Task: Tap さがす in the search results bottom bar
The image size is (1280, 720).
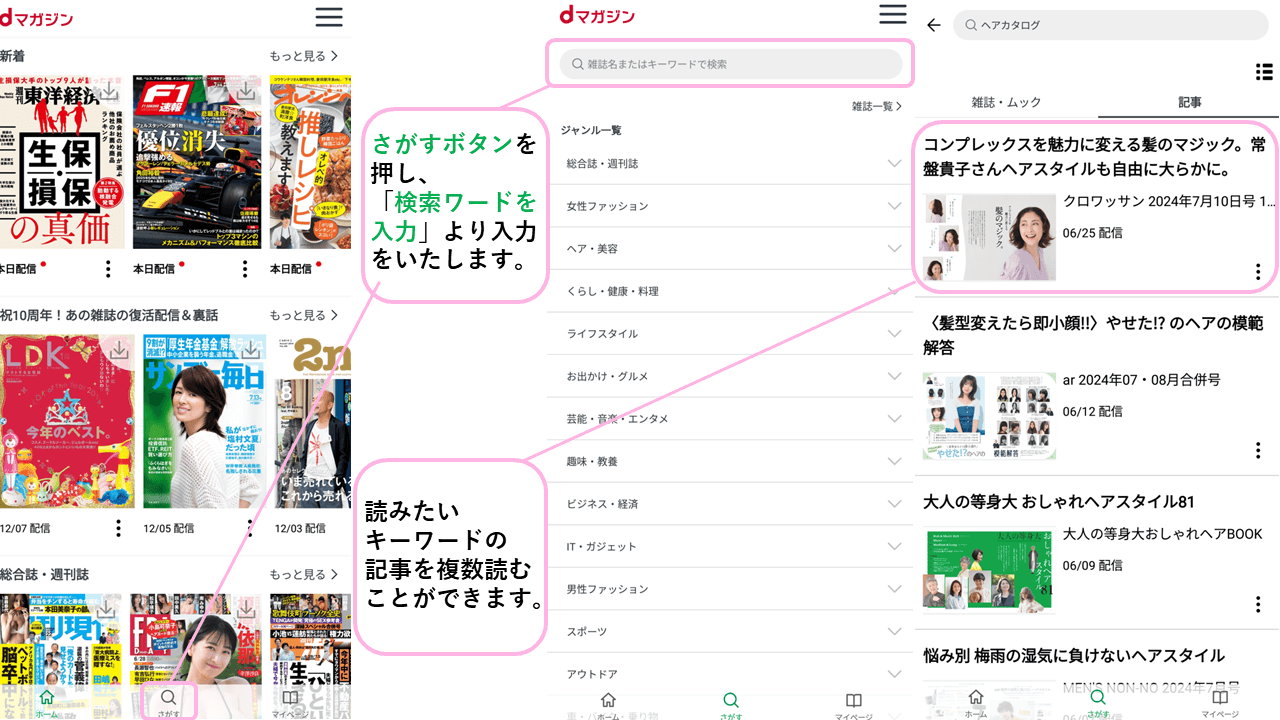Action: click(1098, 702)
